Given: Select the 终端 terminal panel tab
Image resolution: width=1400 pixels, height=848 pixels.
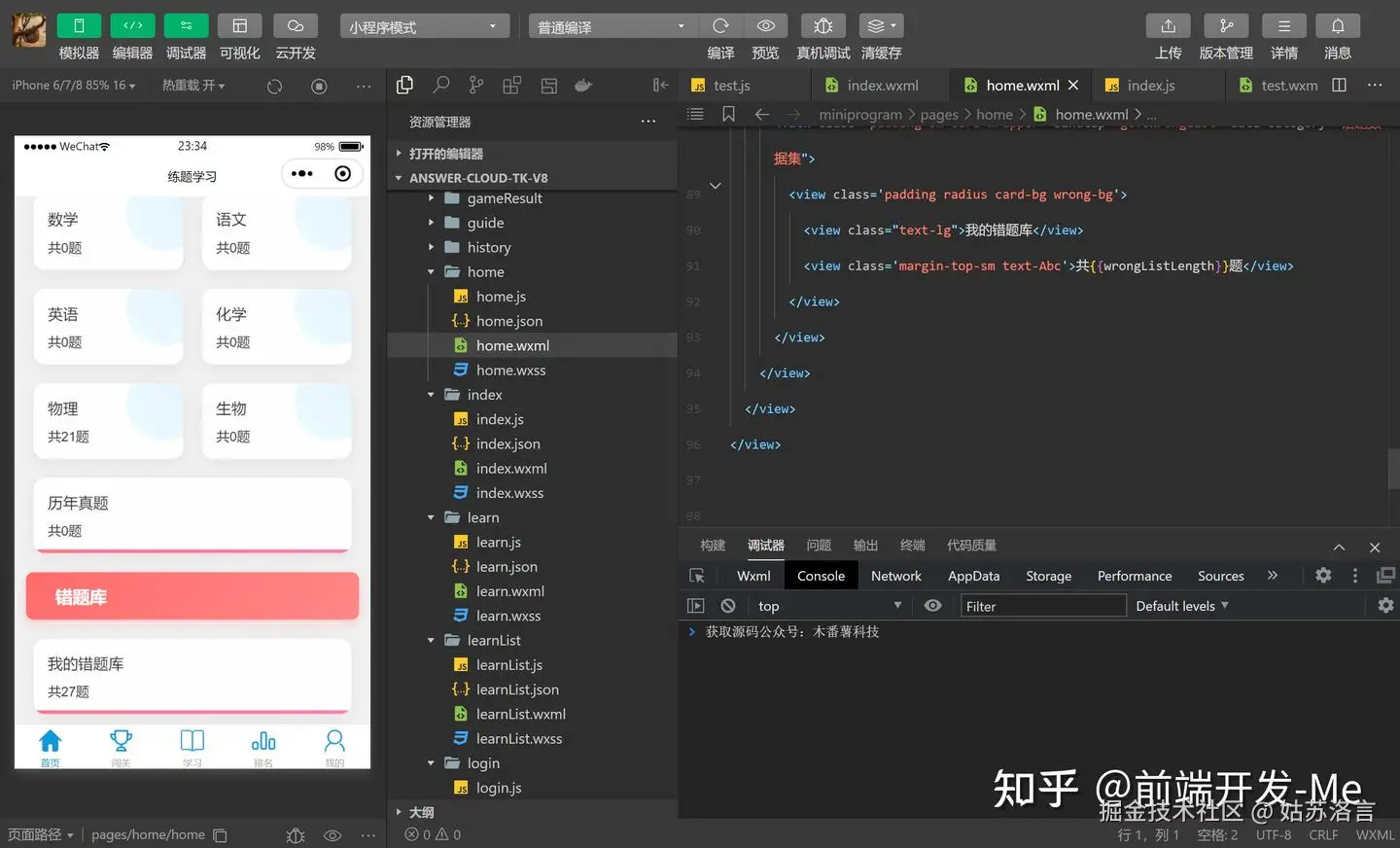Looking at the screenshot, I should 912,546.
